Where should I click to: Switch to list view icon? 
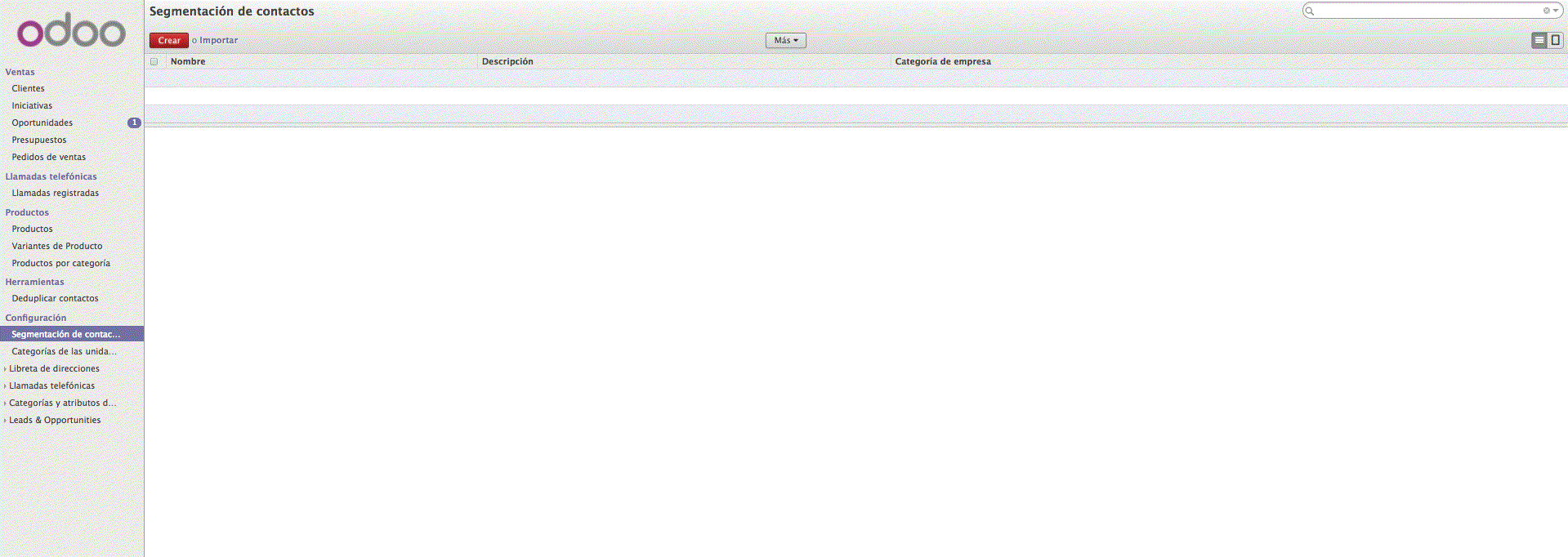click(x=1539, y=40)
